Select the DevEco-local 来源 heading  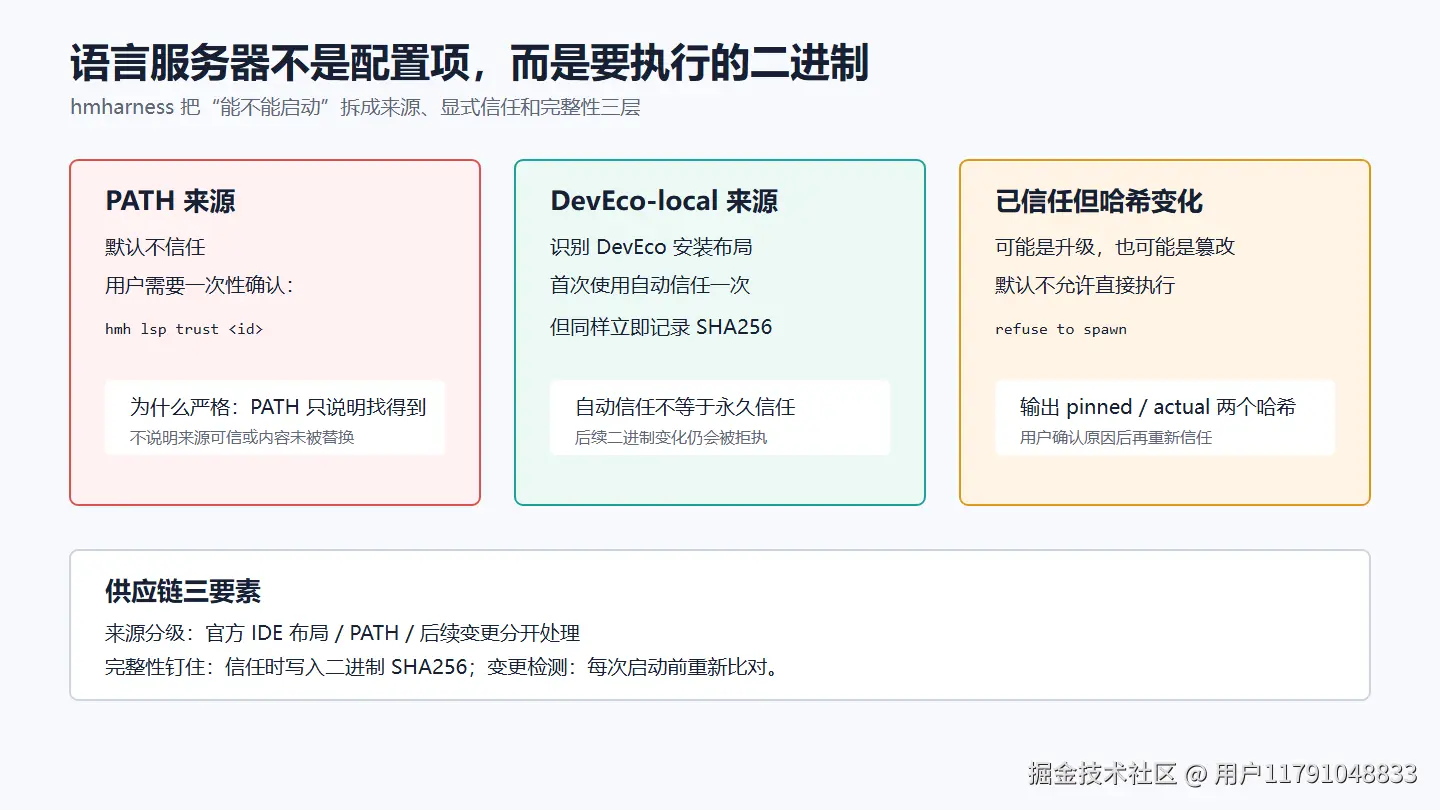tap(664, 201)
